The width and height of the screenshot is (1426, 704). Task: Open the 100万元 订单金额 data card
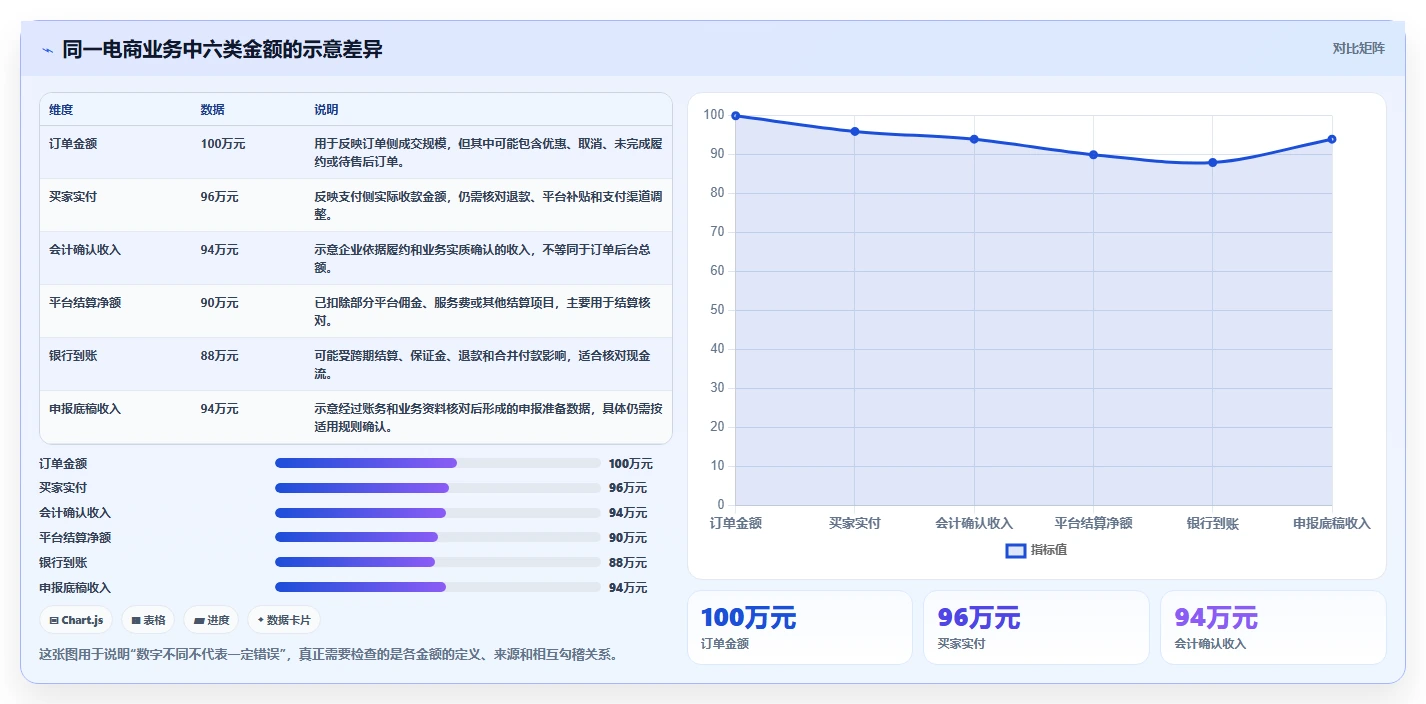coord(800,627)
